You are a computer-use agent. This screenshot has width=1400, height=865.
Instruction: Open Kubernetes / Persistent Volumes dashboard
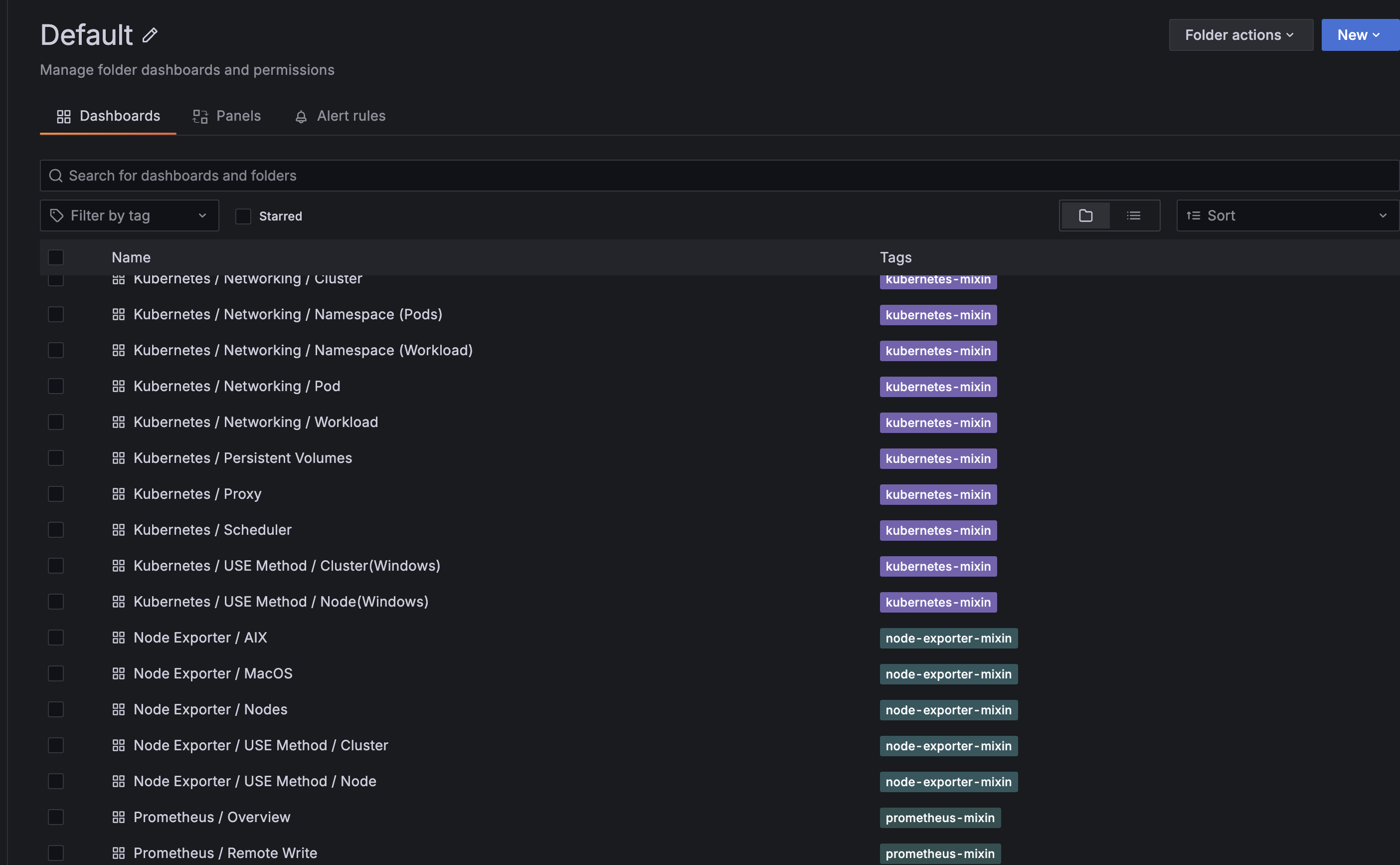coord(242,457)
